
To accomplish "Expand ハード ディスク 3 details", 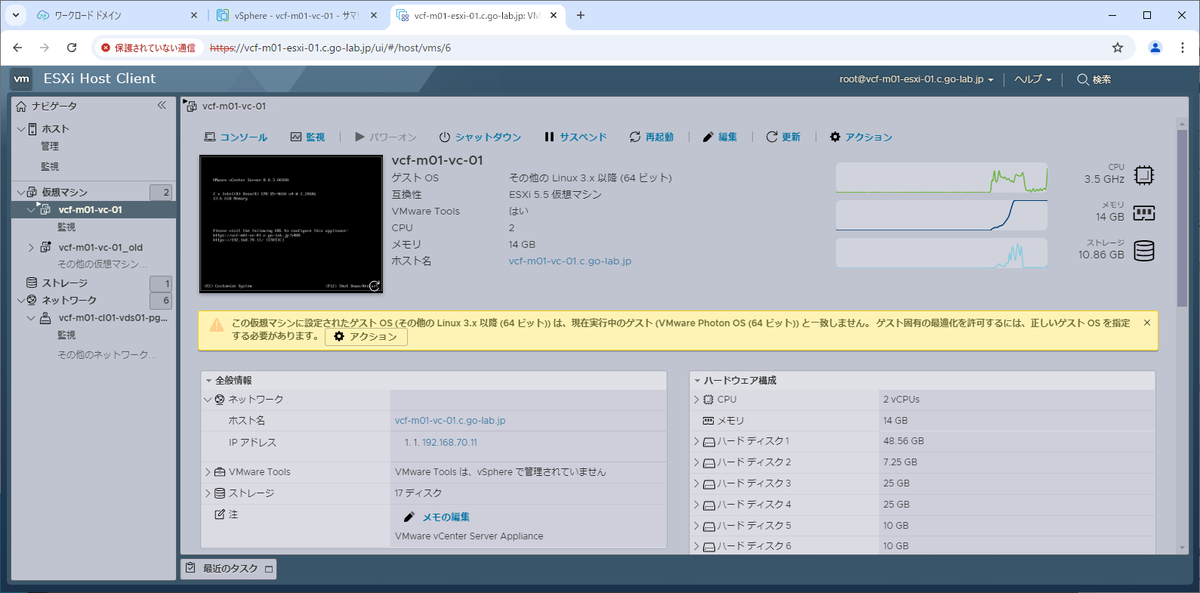I will [x=696, y=483].
